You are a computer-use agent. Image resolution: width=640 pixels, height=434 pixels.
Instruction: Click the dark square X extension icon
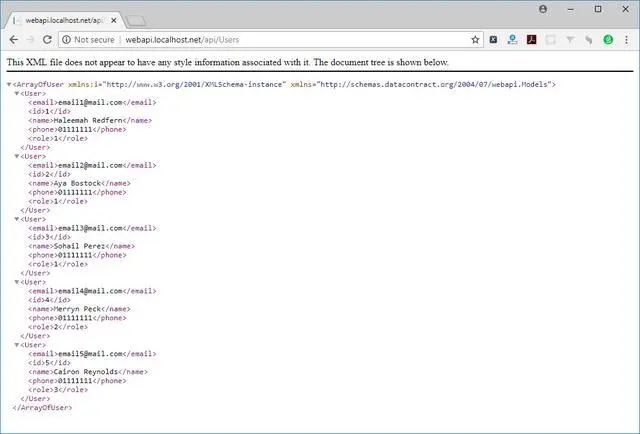pyautogui.click(x=494, y=39)
